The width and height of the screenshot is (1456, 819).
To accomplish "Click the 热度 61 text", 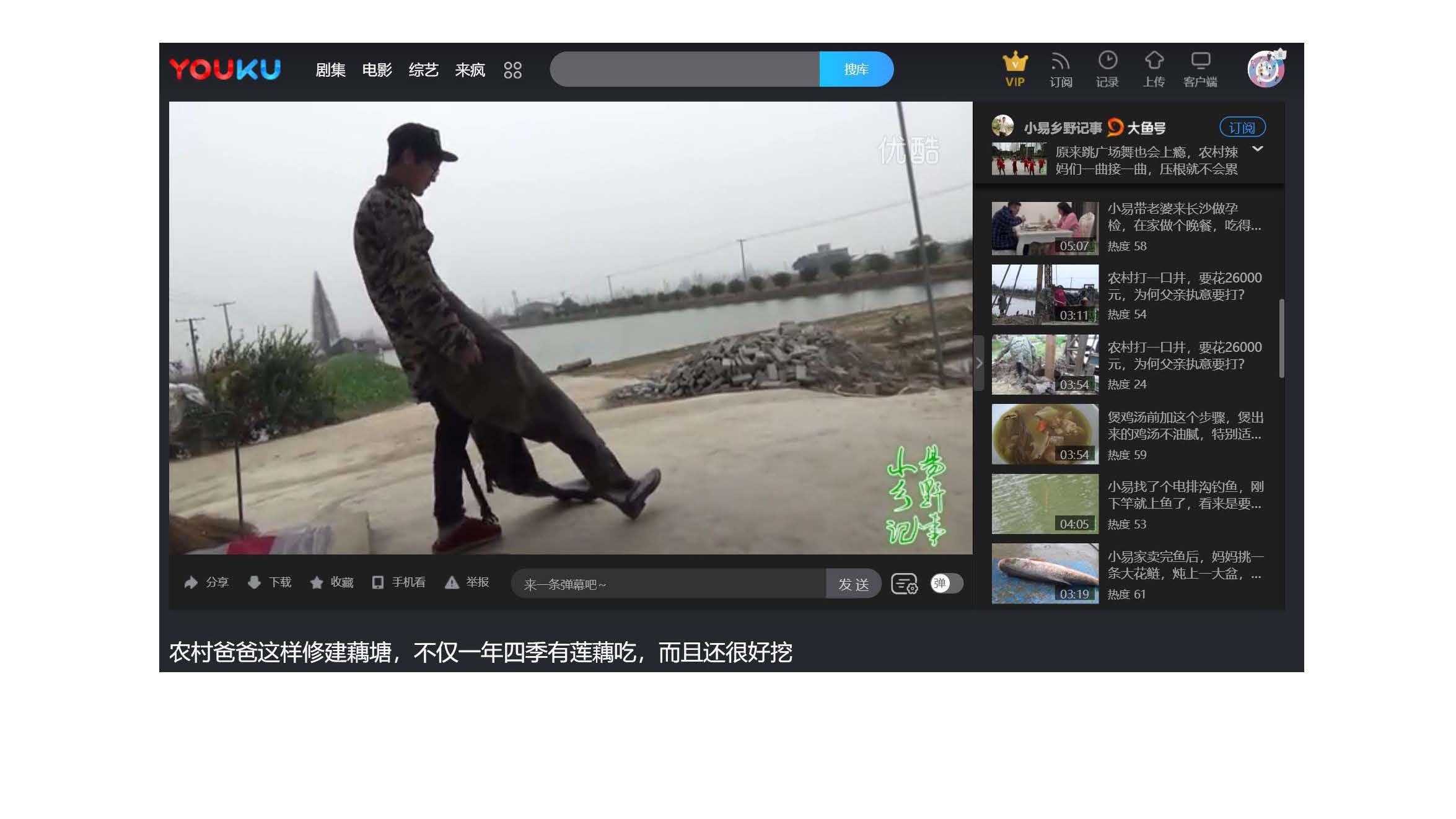I will point(1127,595).
